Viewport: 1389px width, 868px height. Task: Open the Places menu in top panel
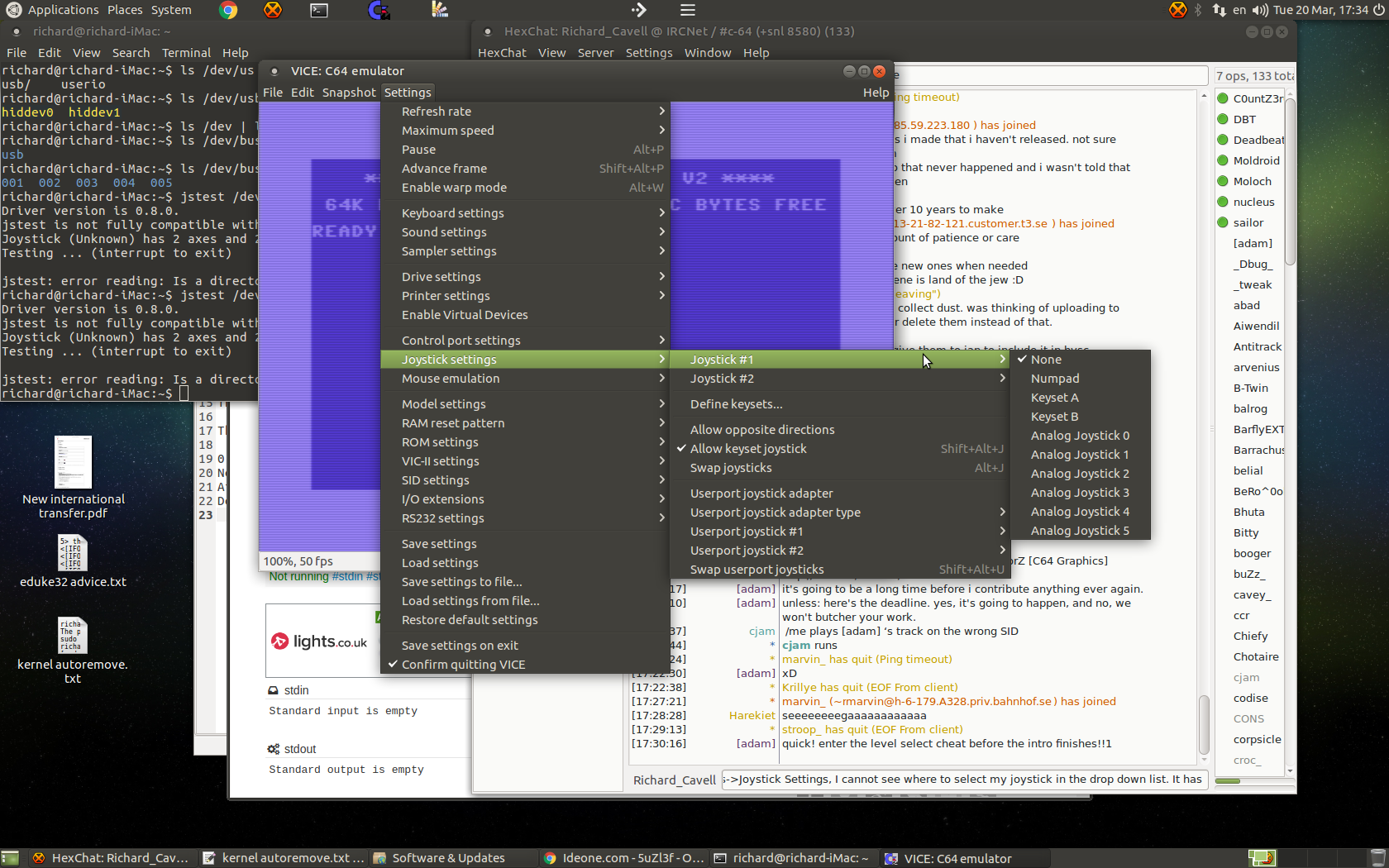(x=125, y=10)
